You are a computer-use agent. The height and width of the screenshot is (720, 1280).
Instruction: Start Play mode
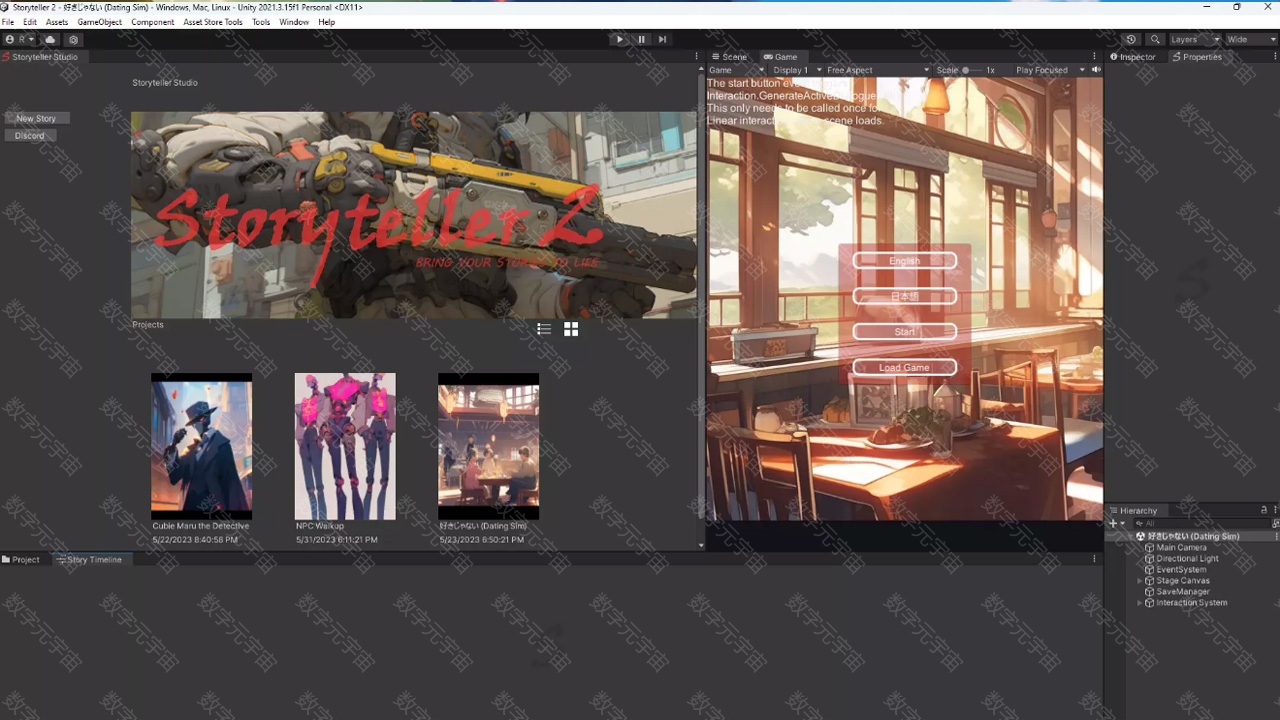(x=619, y=39)
